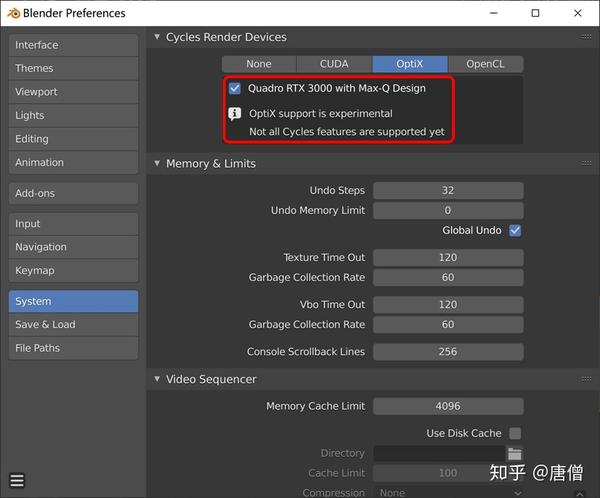Screen dimensions: 600x498
Task: Switch to the CUDA device tab
Action: pyautogui.click(x=334, y=64)
